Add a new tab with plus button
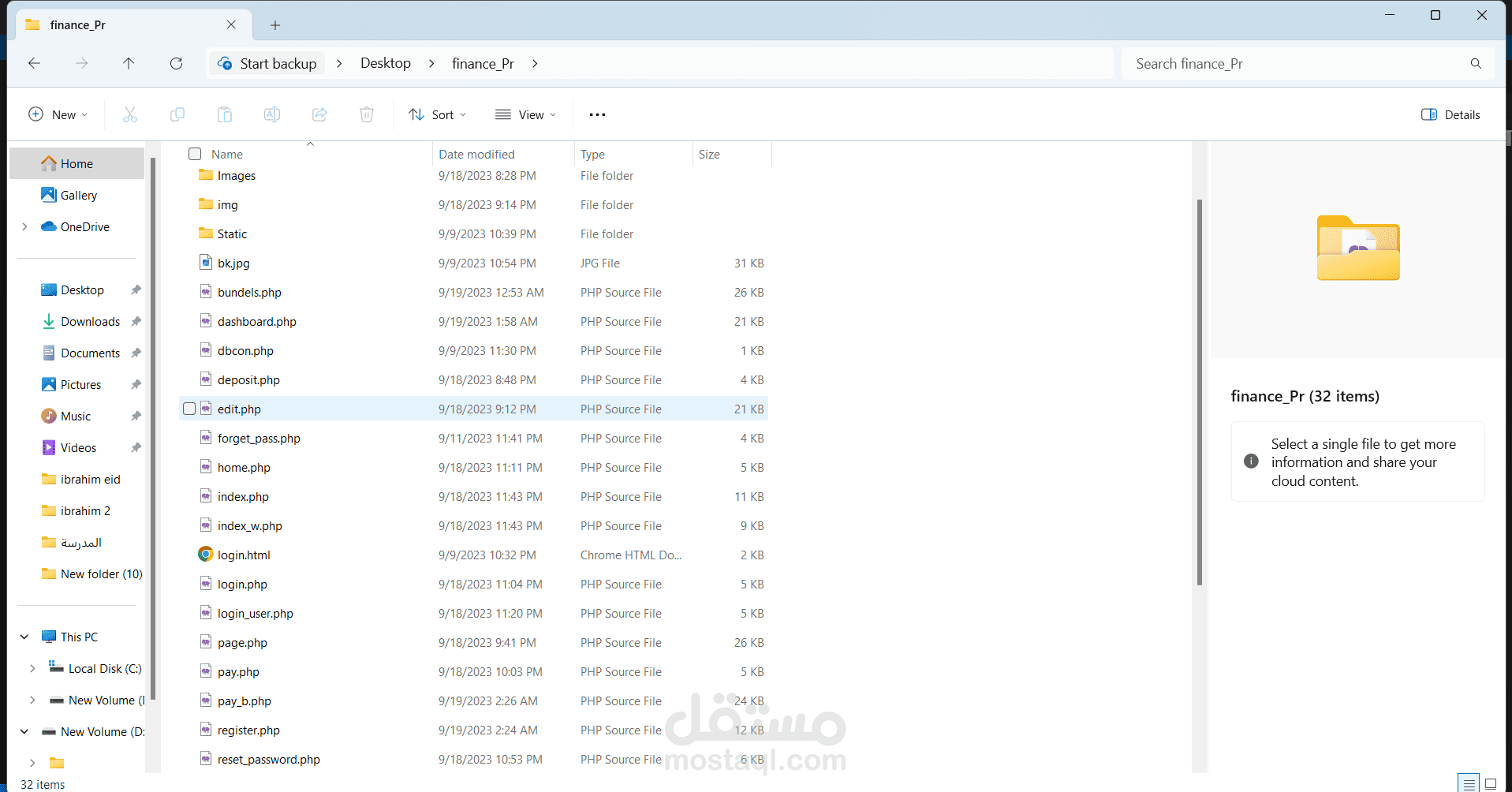The image size is (1512, 792). coord(275,25)
